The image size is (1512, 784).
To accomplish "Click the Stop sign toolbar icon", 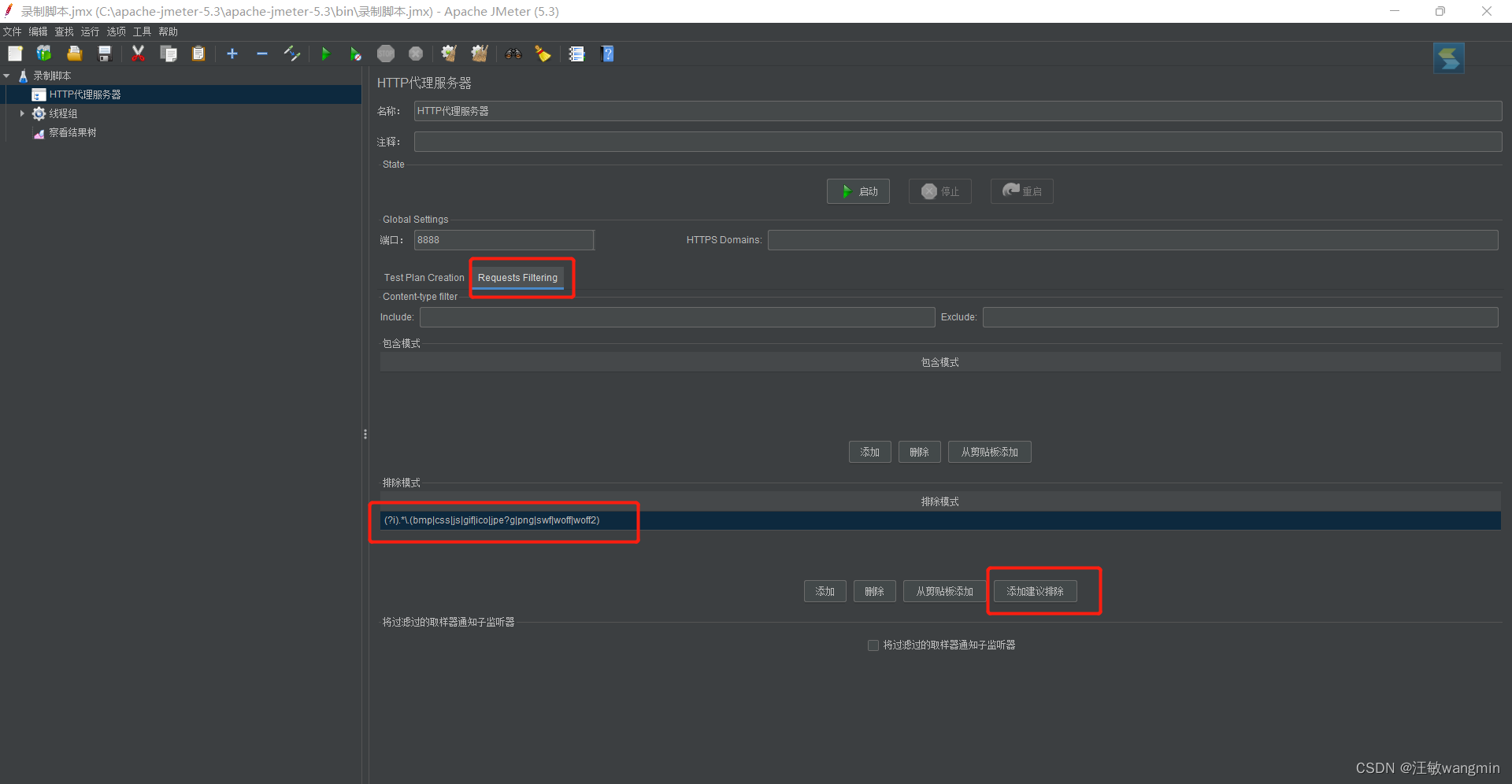I will tap(386, 54).
